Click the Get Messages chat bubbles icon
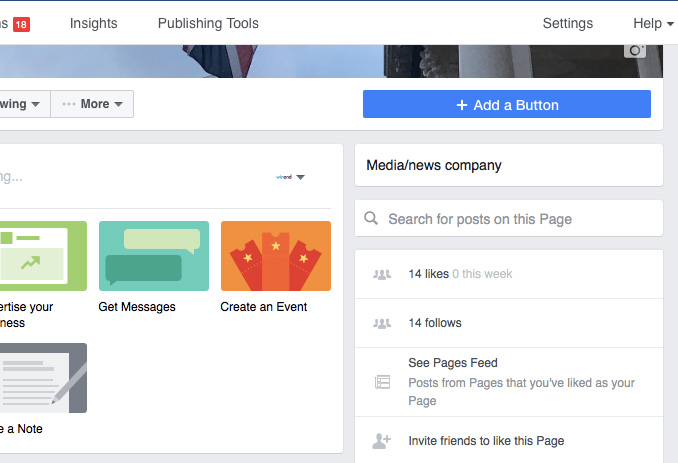 (154, 256)
